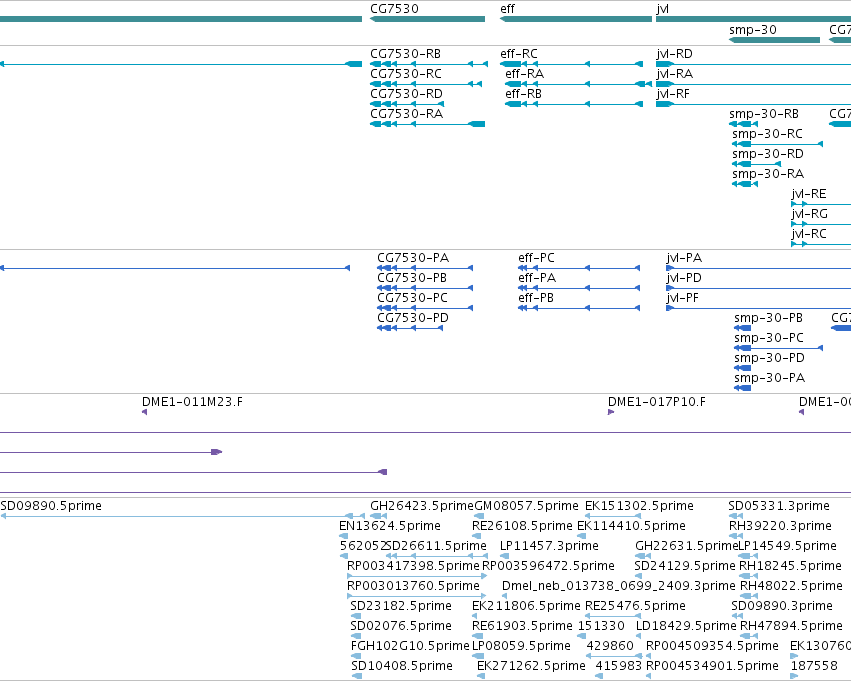851x681 pixels.
Task: Open the smp-30 gene label
Action: 753,30
